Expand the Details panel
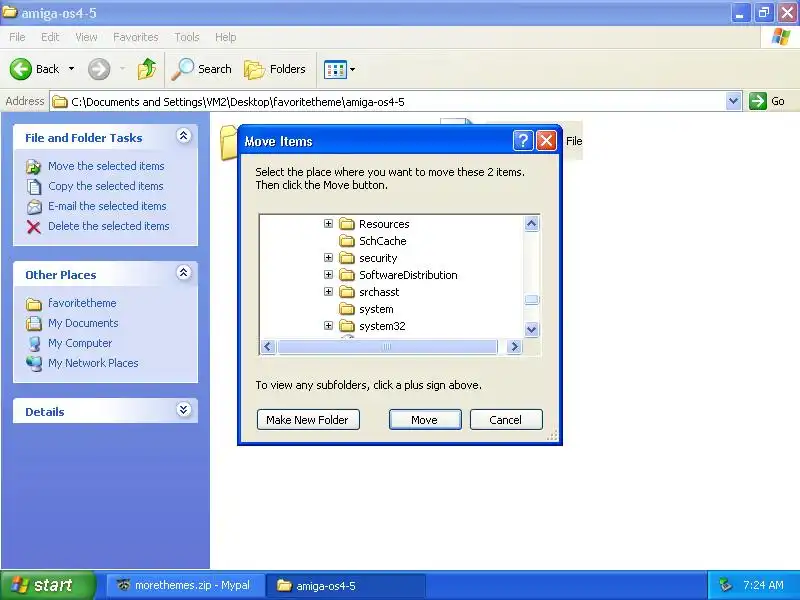The width and height of the screenshot is (800, 600). pyautogui.click(x=184, y=410)
